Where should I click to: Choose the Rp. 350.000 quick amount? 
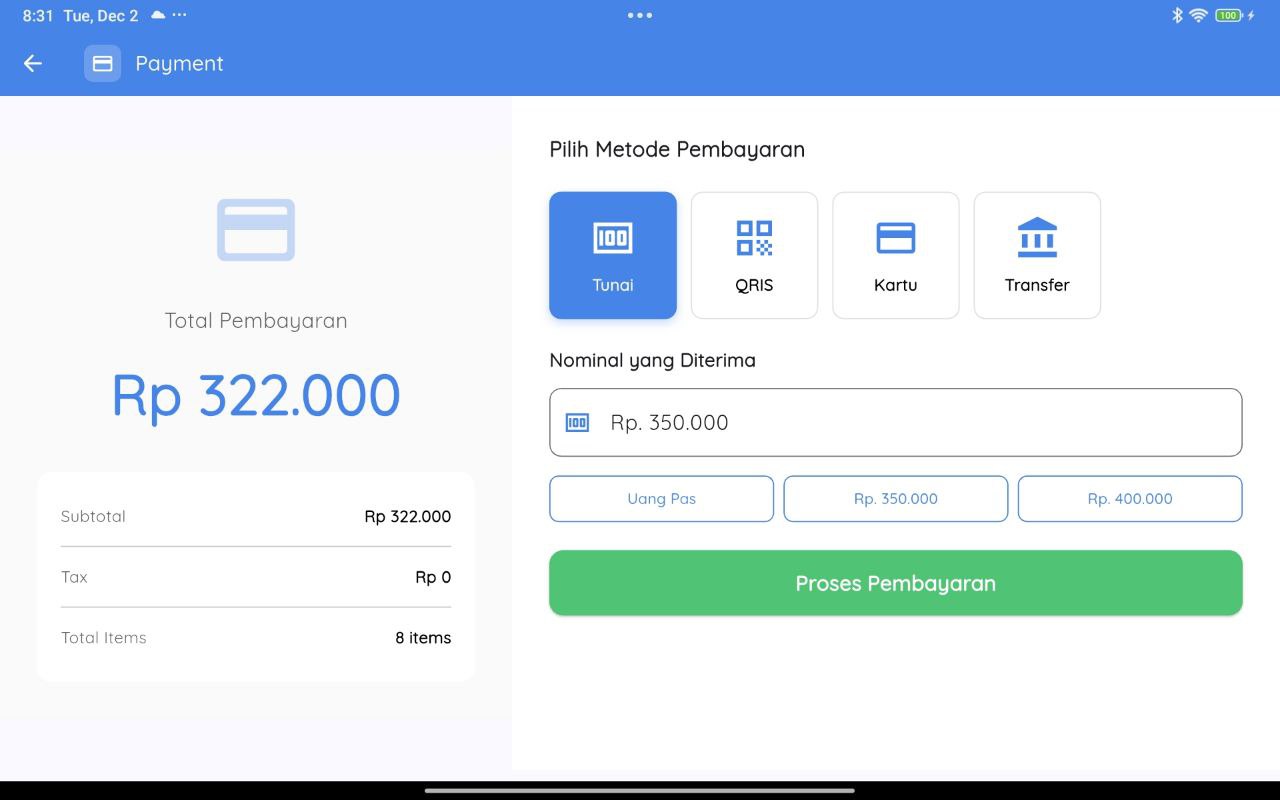(895, 498)
